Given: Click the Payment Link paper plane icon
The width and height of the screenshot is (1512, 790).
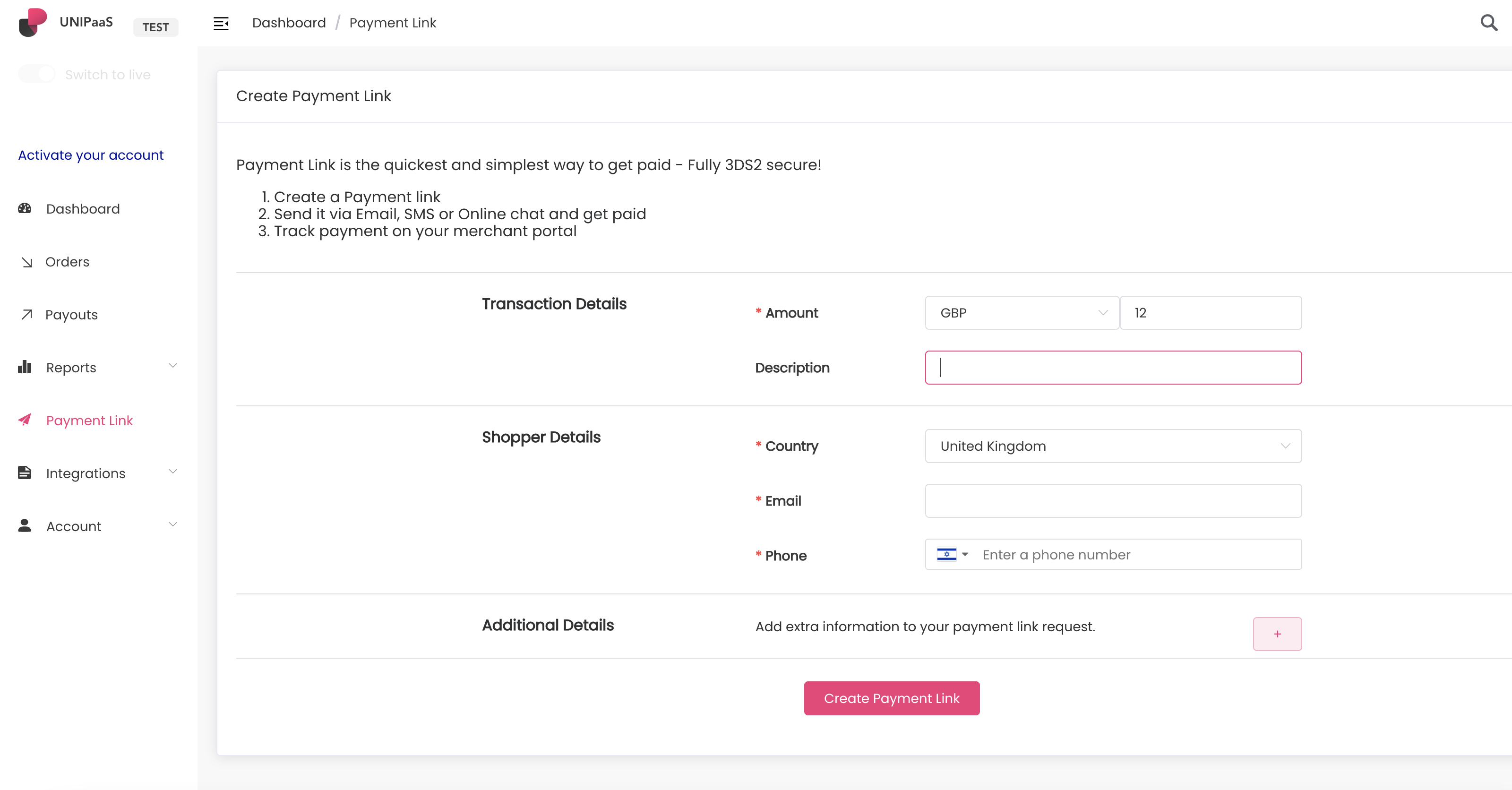Looking at the screenshot, I should 25,420.
